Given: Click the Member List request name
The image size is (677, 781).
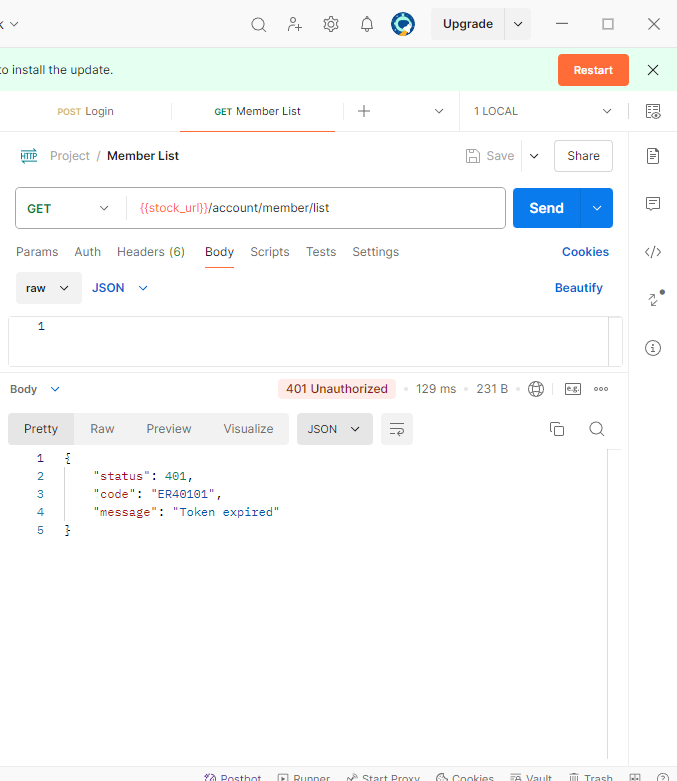Looking at the screenshot, I should (142, 156).
